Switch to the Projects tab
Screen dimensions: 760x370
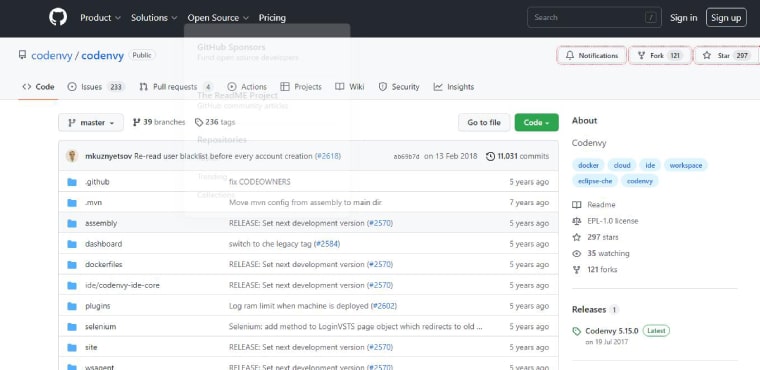301,87
